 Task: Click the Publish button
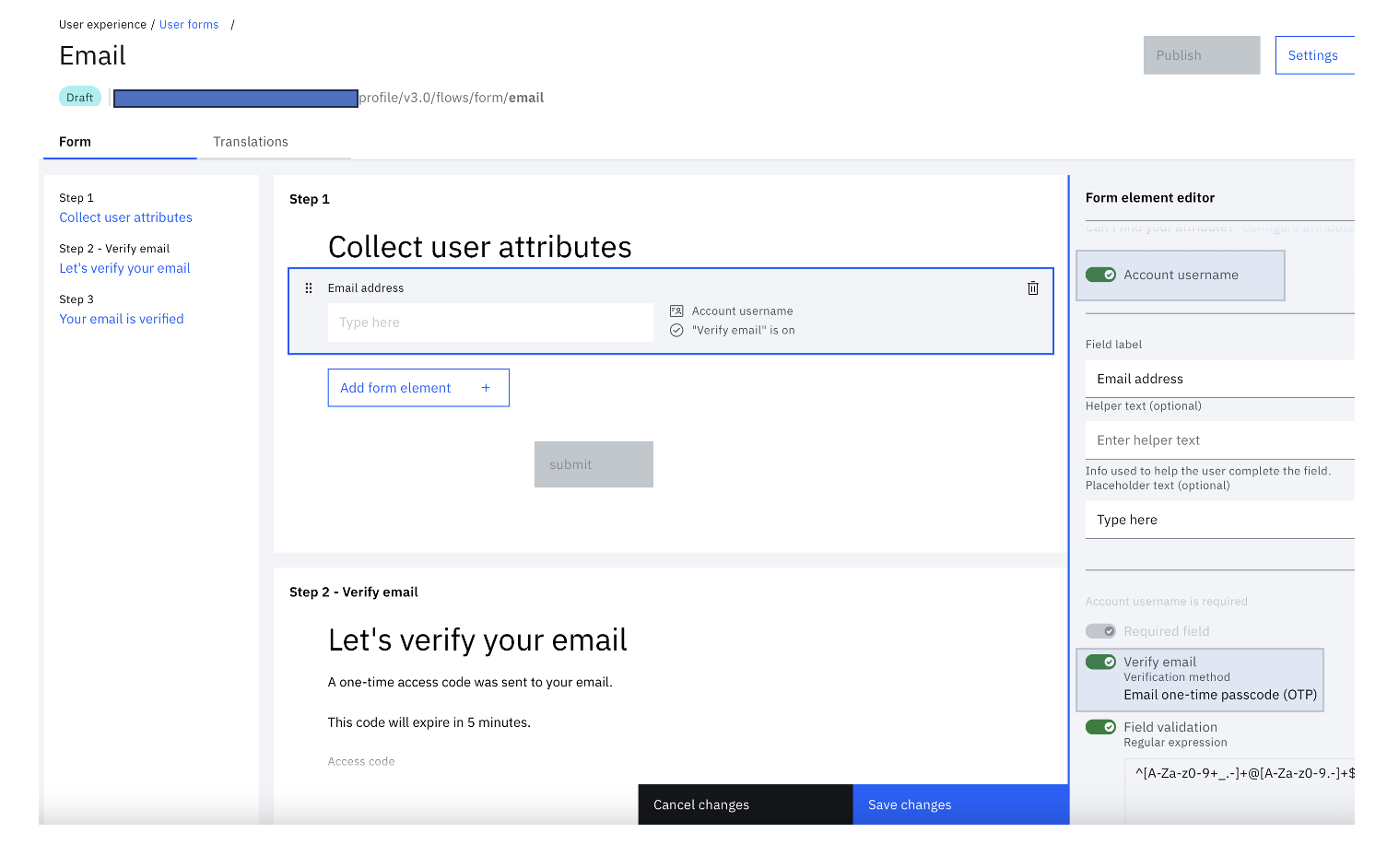click(1202, 55)
